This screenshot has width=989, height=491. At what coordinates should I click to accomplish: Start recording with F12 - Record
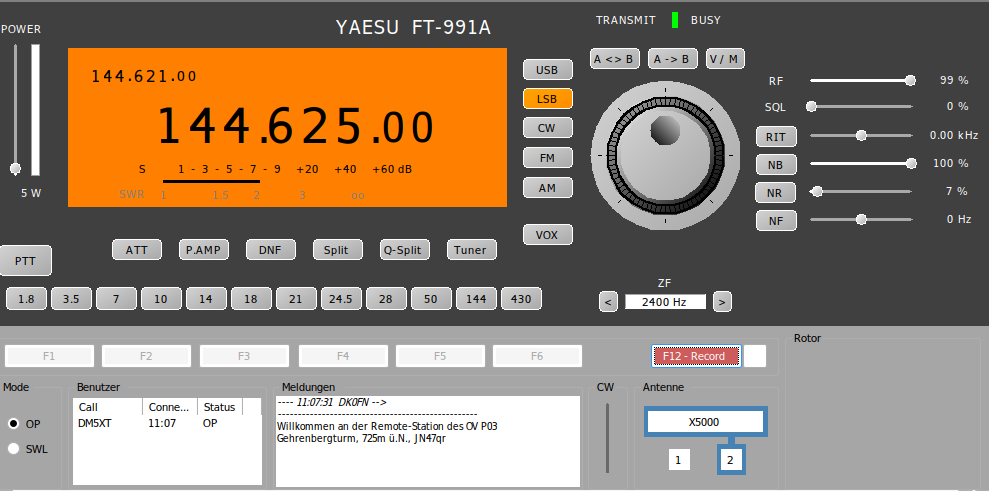696,356
